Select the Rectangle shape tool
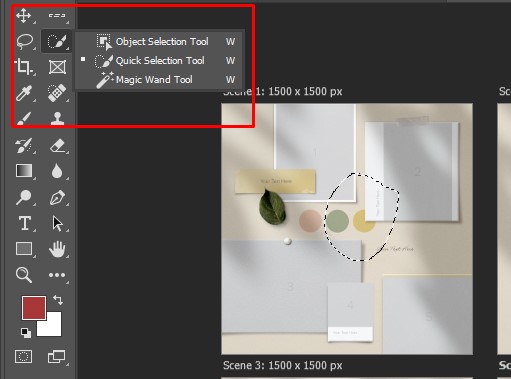The width and height of the screenshot is (511, 379). pyautogui.click(x=24, y=249)
